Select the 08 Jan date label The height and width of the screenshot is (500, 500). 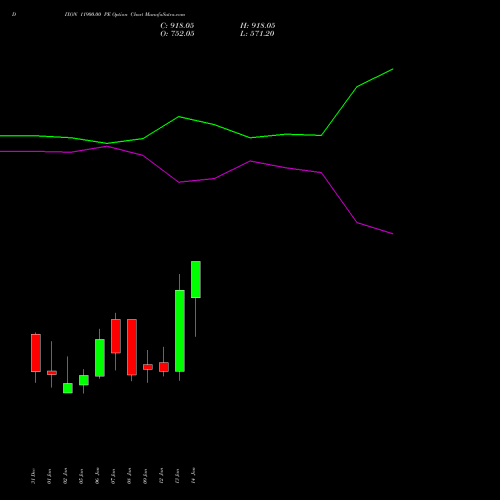tap(129, 476)
